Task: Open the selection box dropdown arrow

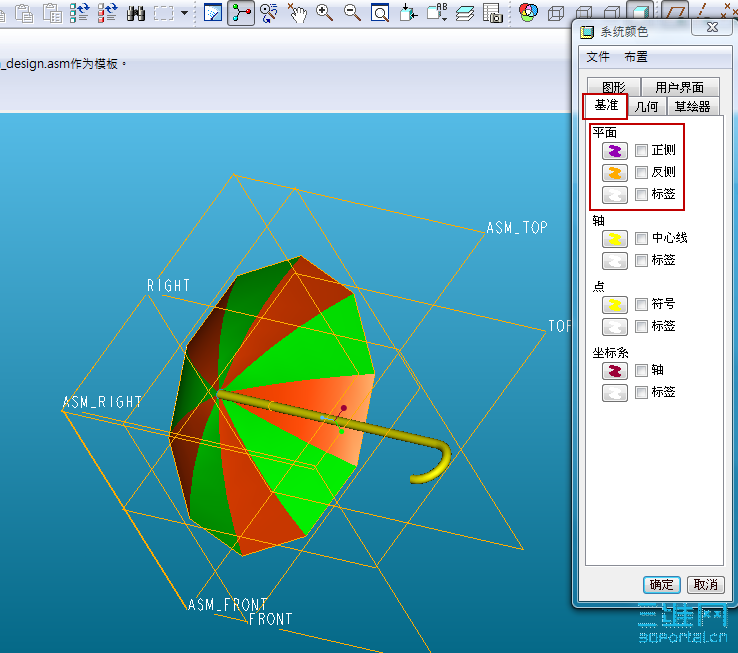Action: click(x=184, y=13)
